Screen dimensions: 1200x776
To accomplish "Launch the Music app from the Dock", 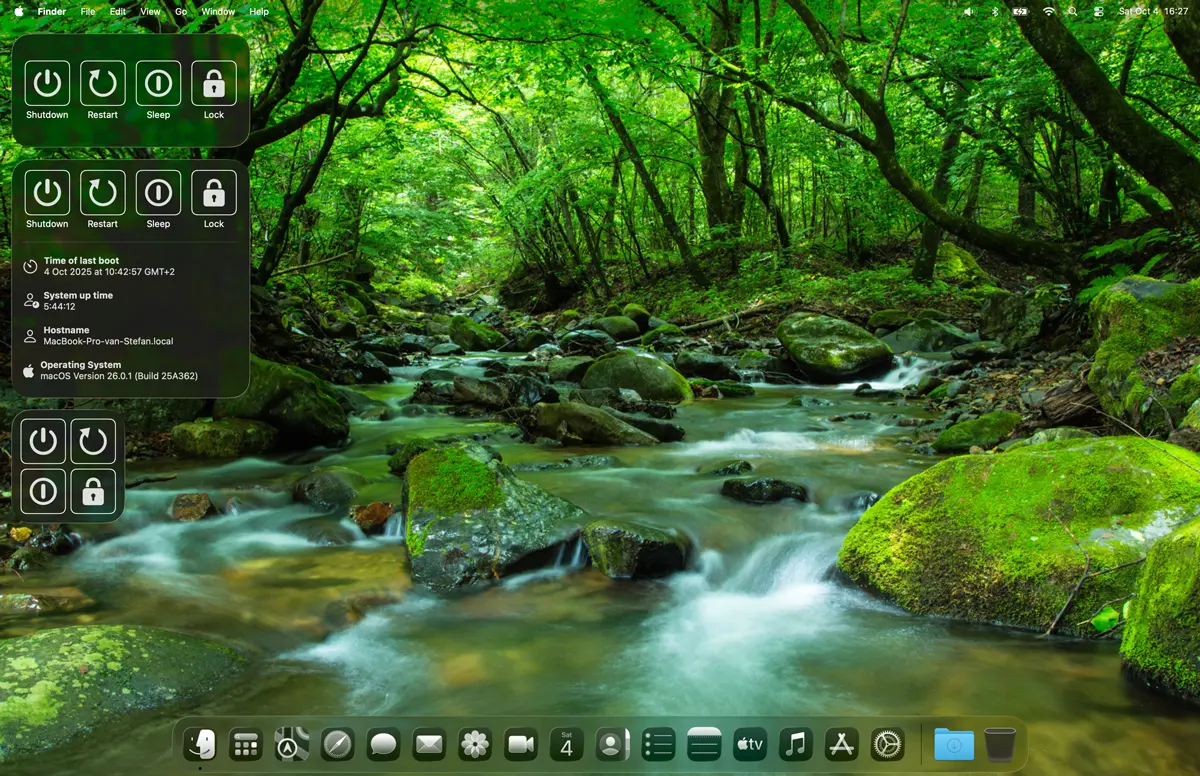I will tap(796, 744).
